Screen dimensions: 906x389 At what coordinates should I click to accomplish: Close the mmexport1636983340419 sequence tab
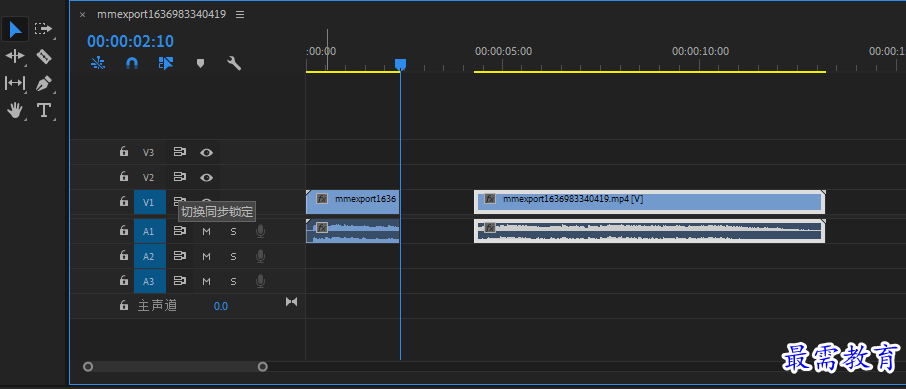[82, 14]
